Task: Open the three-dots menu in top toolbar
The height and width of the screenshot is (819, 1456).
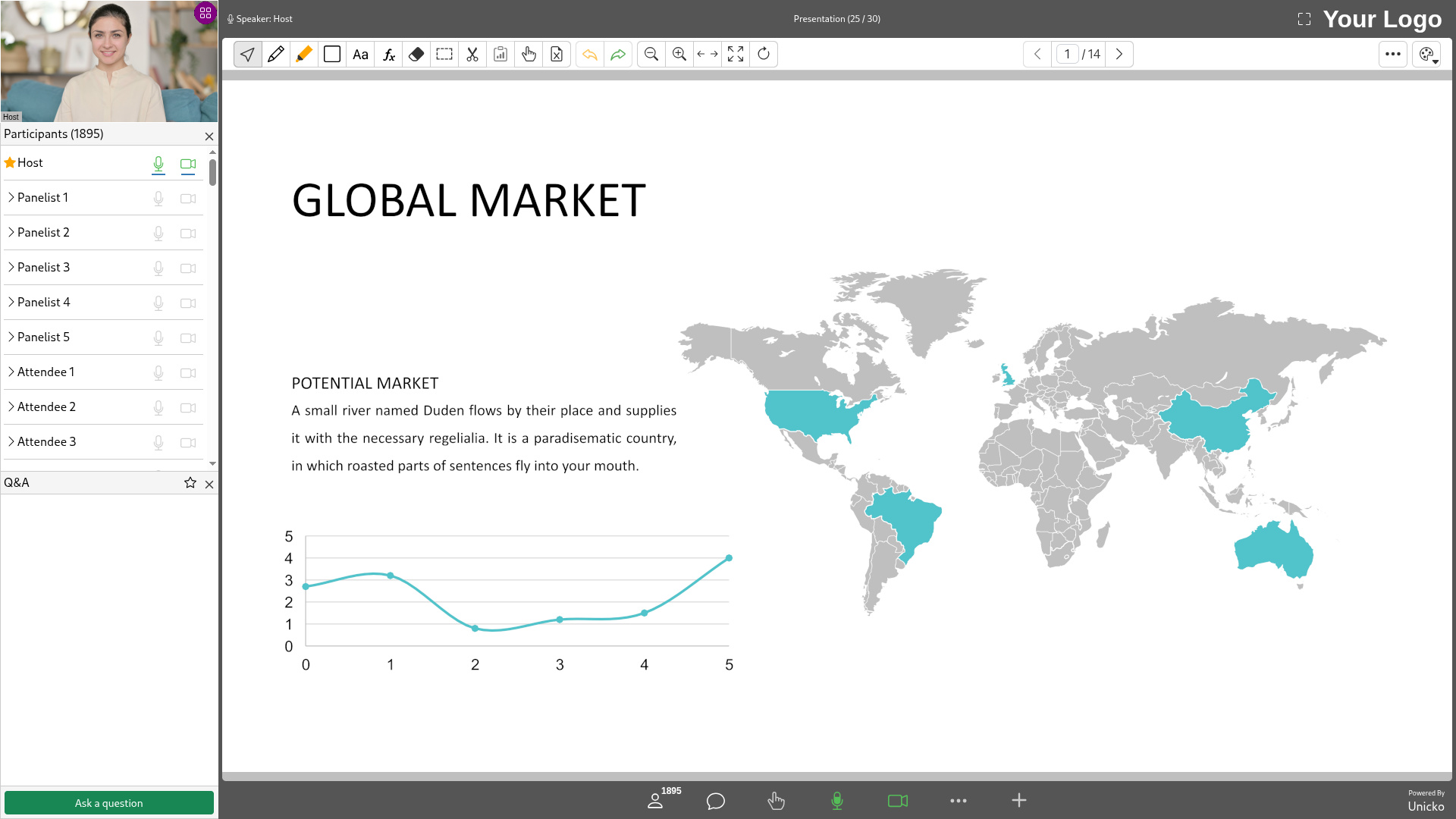Action: pyautogui.click(x=1393, y=55)
